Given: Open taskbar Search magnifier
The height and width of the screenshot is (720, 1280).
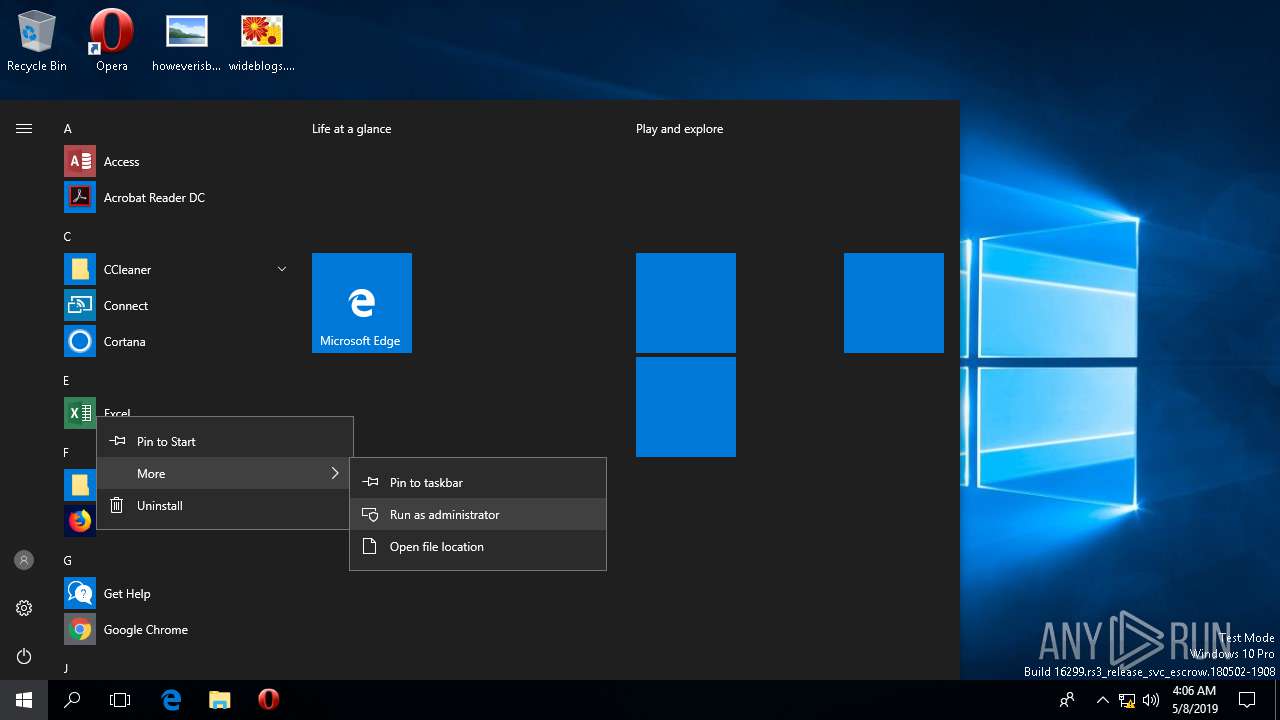Looking at the screenshot, I should tap(72, 700).
